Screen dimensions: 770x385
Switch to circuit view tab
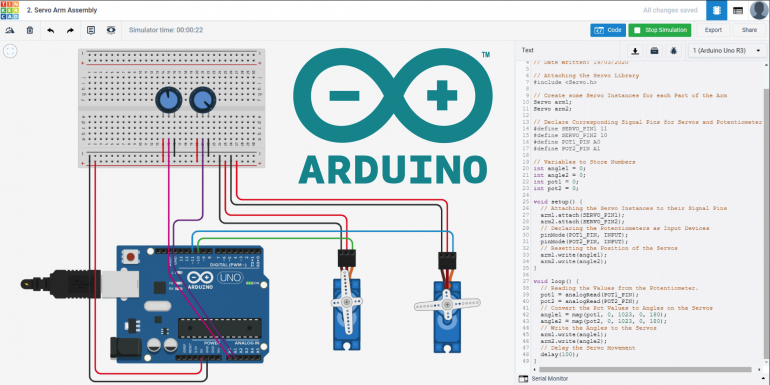point(716,10)
